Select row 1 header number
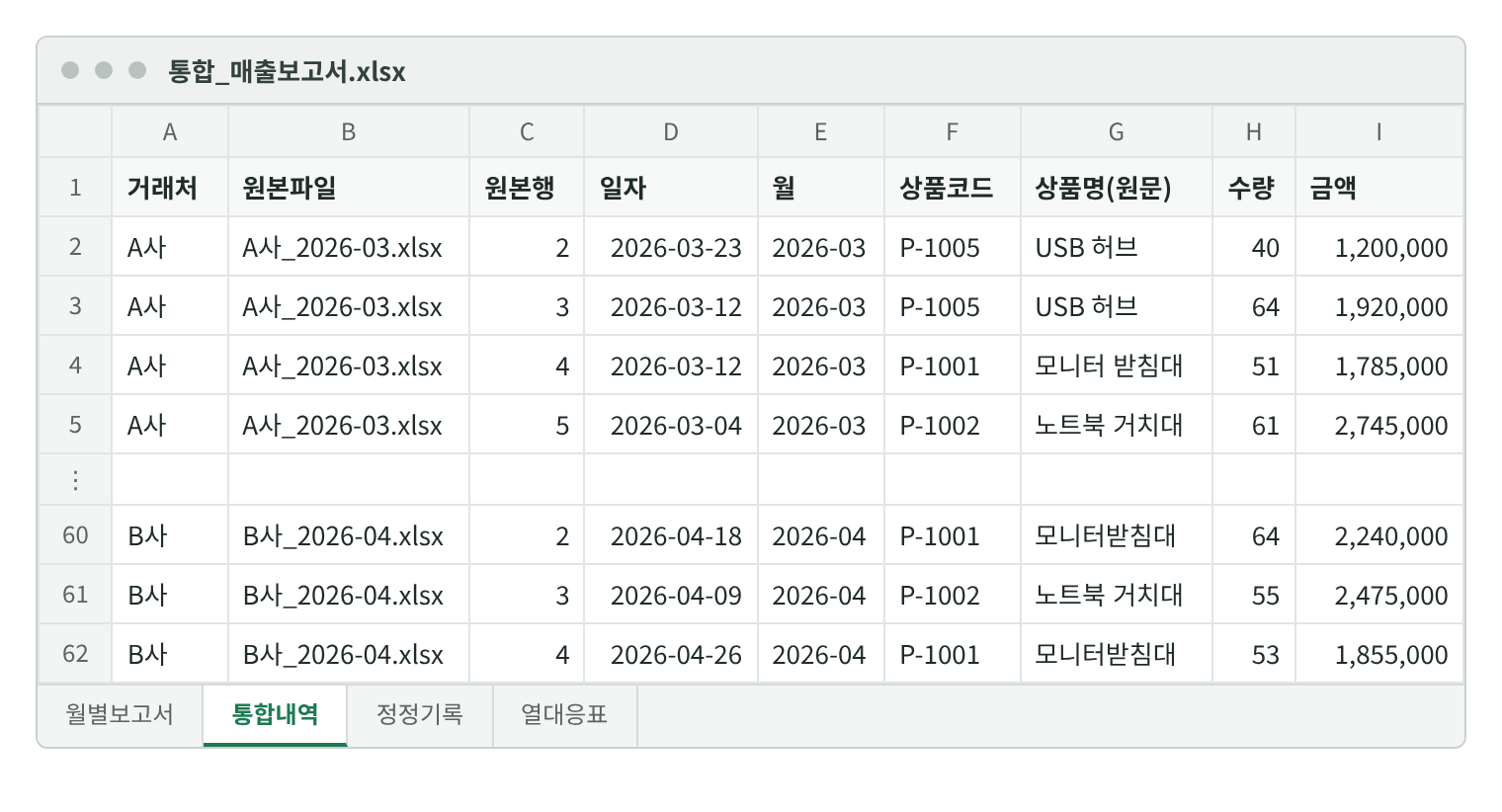 (x=75, y=188)
